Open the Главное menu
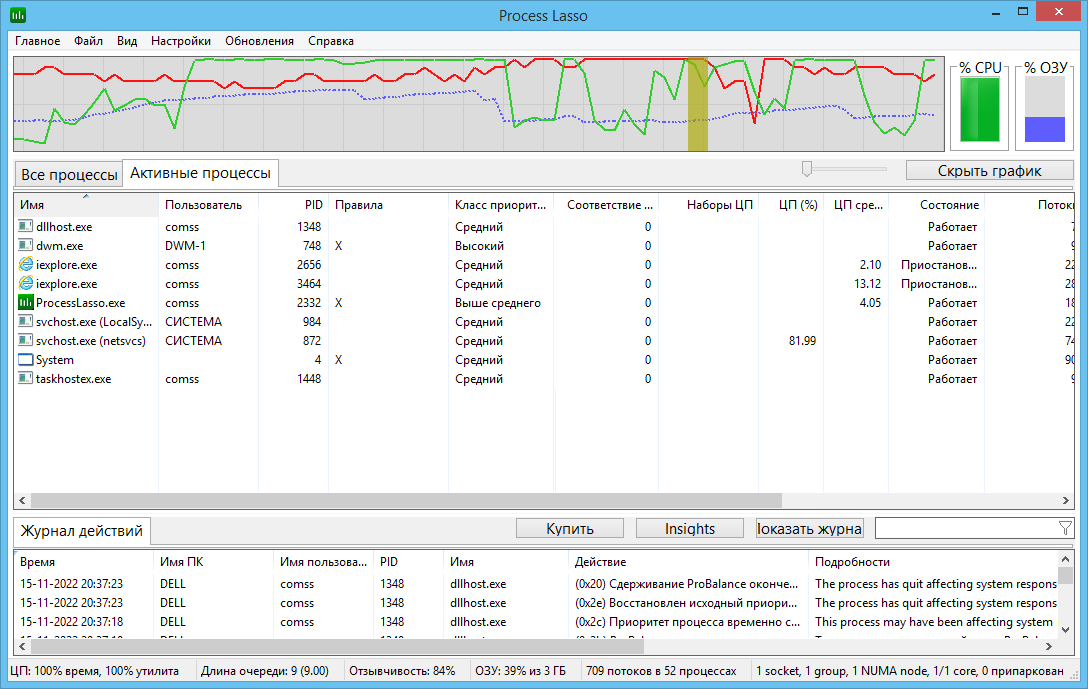The image size is (1088, 689). [x=37, y=41]
